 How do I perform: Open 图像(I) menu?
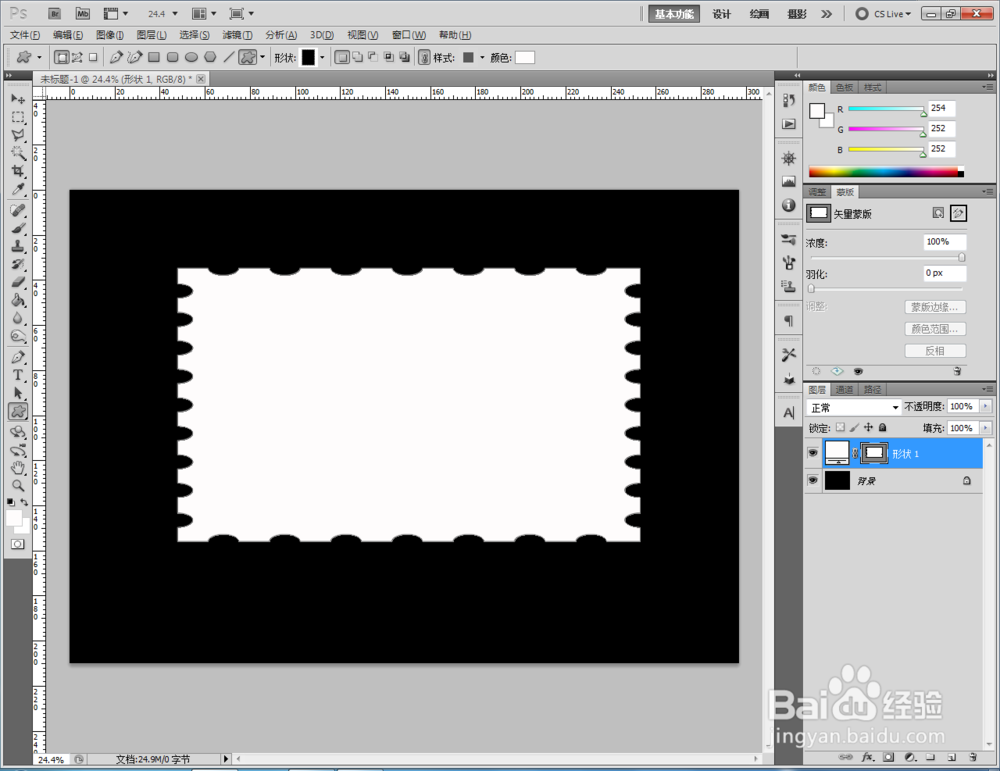coord(110,34)
